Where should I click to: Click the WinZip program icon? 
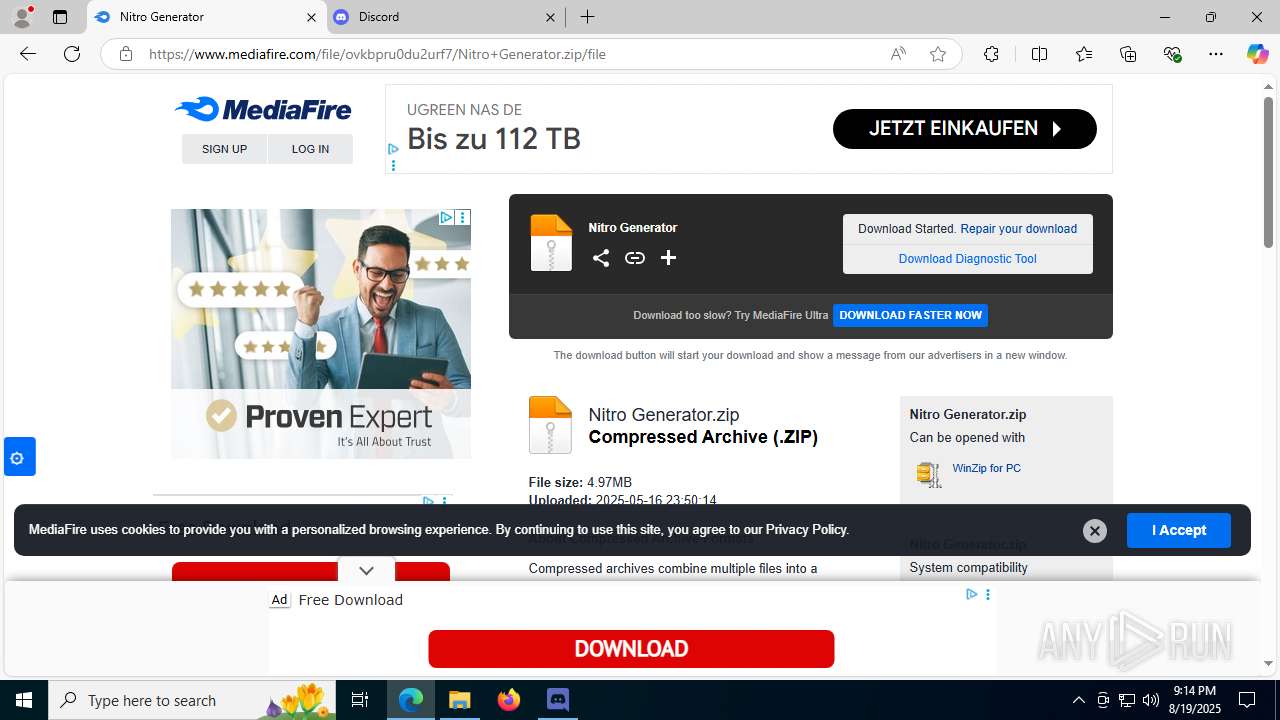point(929,474)
